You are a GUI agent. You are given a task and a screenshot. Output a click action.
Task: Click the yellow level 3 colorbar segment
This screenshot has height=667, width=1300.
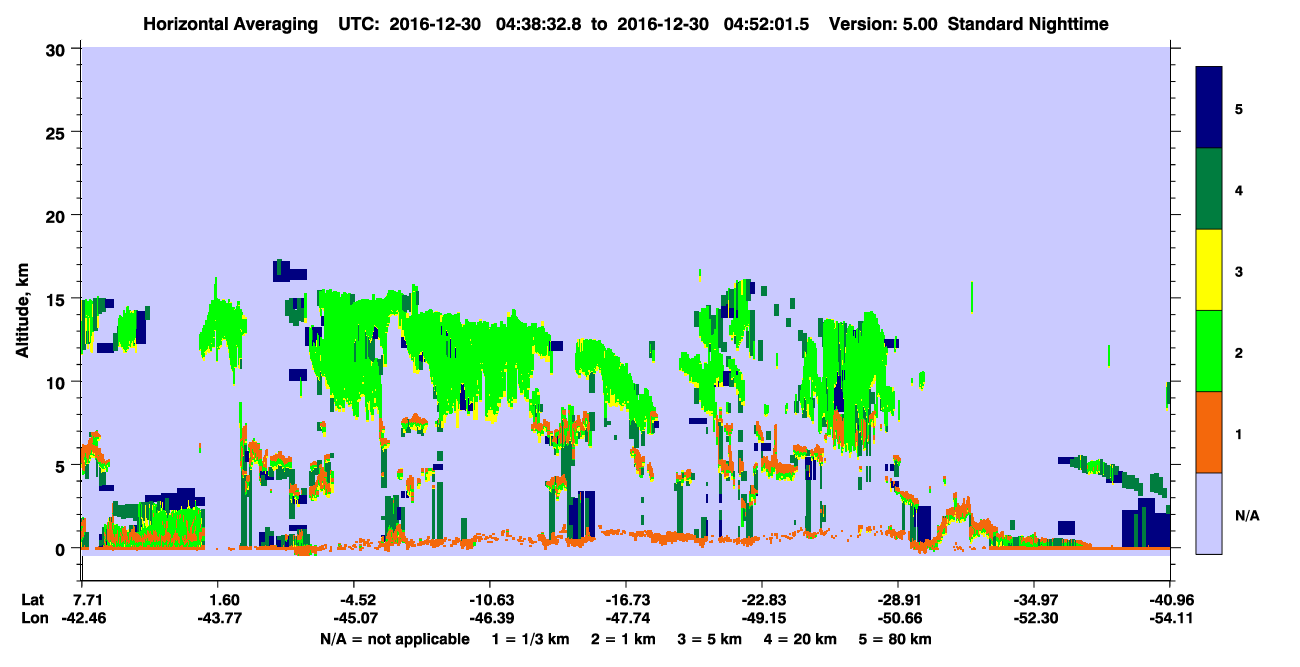pos(1209,270)
